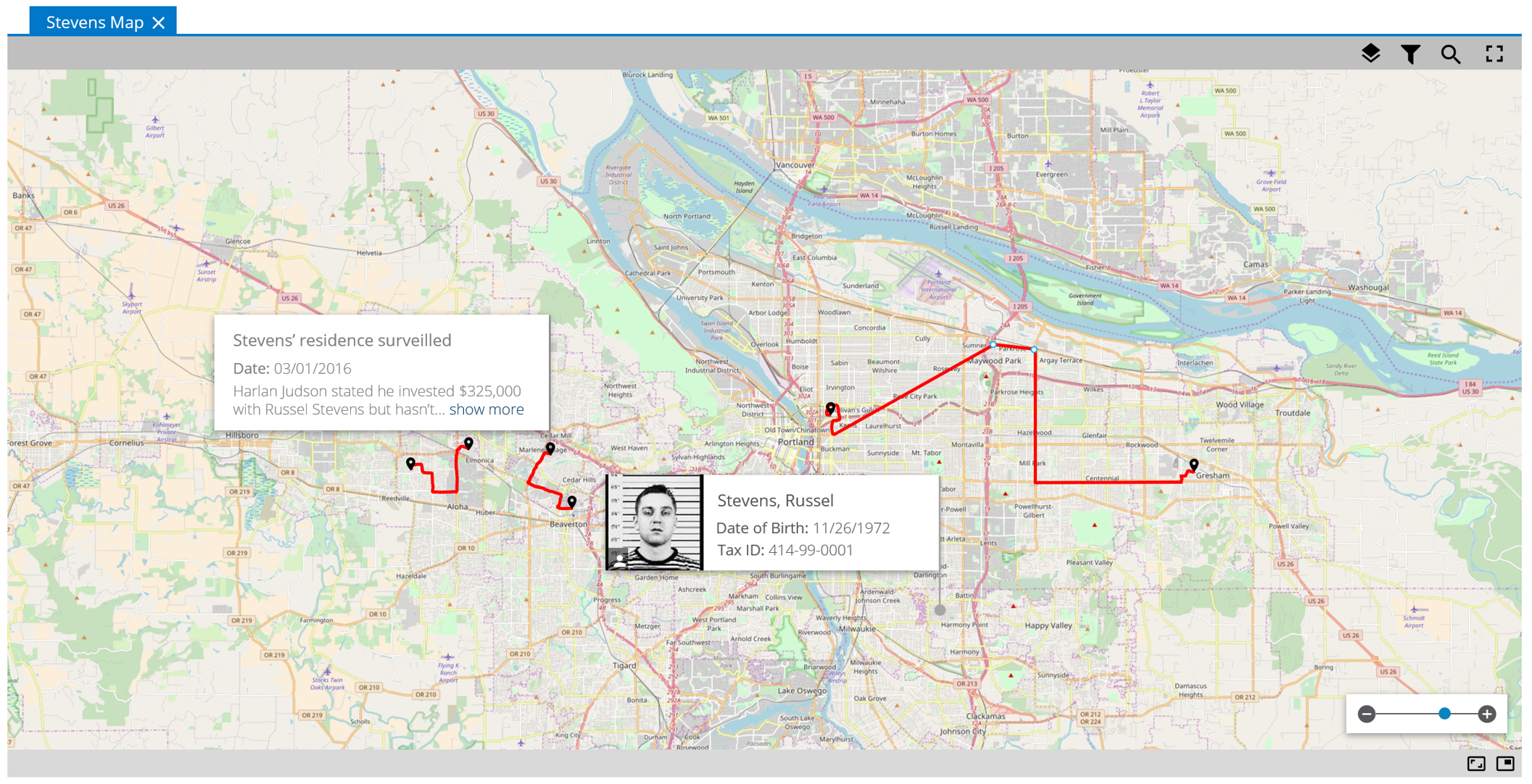Click the search magnifier icon
Image resolution: width=1532 pixels, height=784 pixels.
(x=1451, y=54)
